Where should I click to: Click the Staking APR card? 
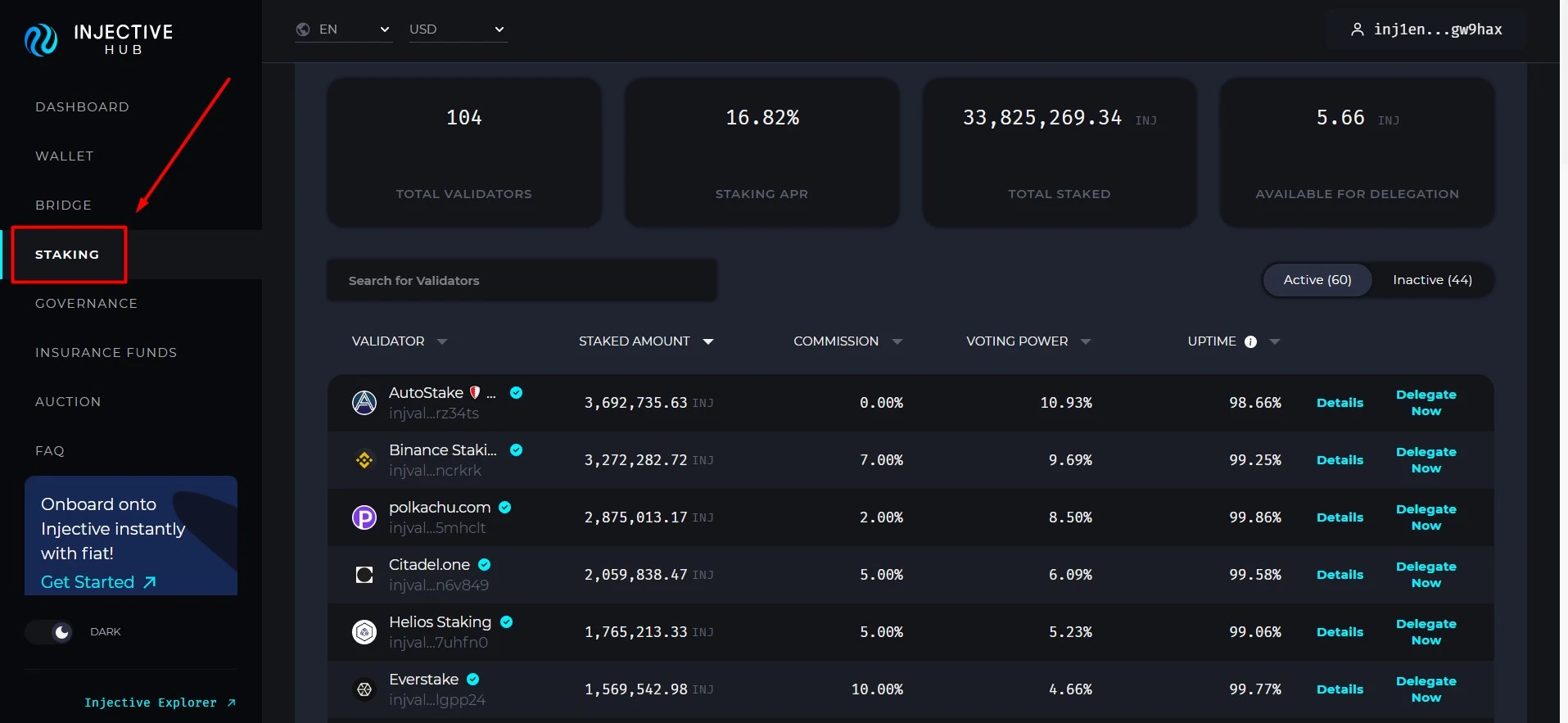pyautogui.click(x=761, y=152)
